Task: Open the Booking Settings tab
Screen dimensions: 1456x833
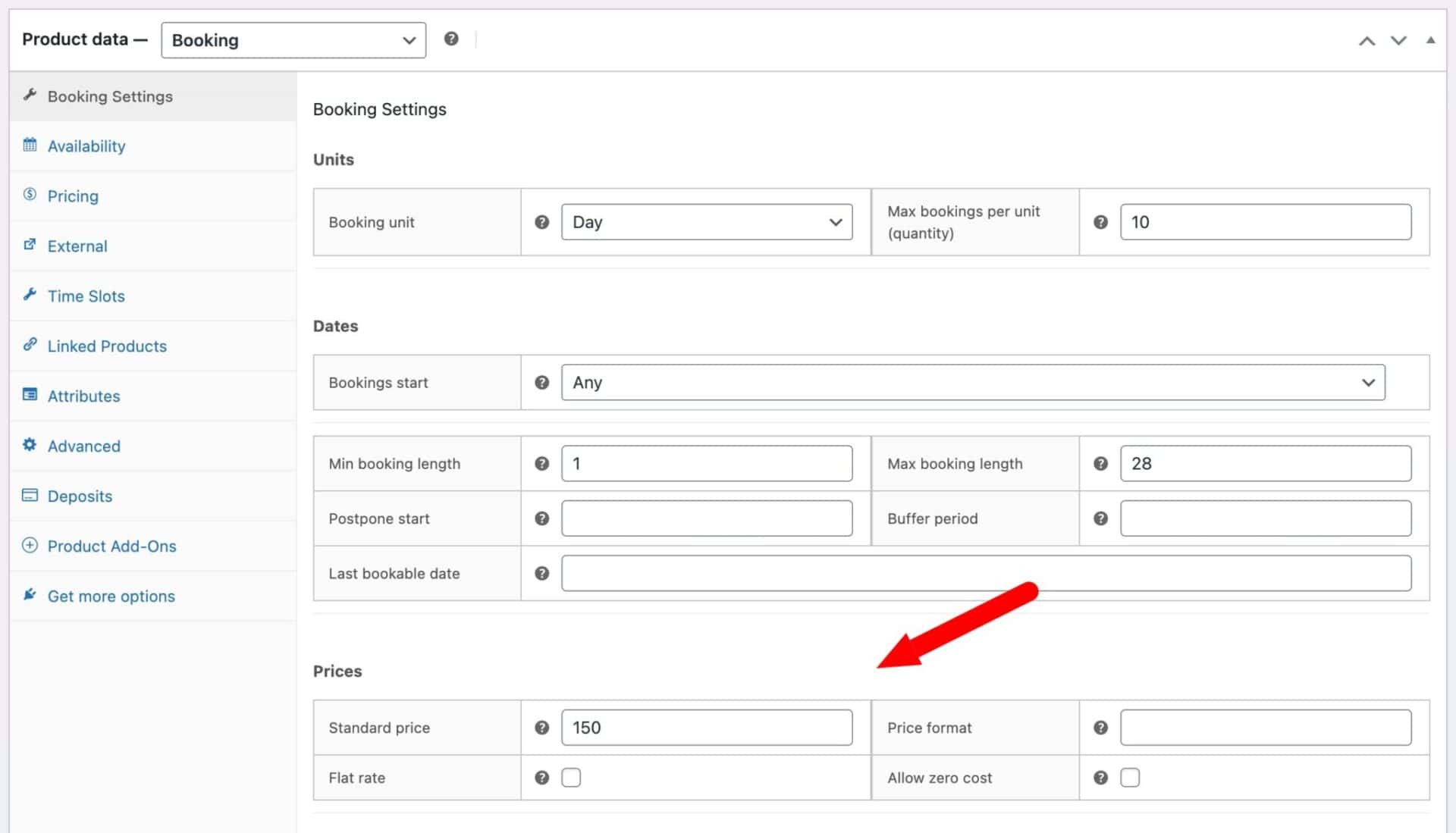Action: 153,96
